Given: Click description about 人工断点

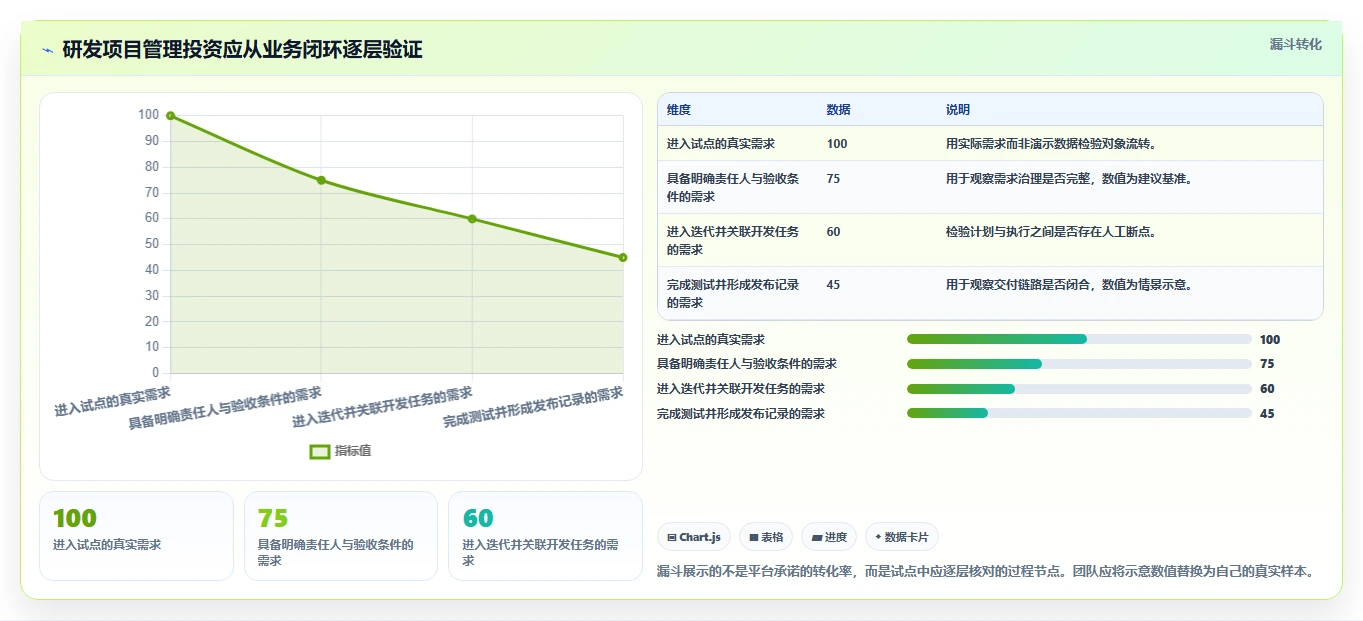Looking at the screenshot, I should 1052,232.
